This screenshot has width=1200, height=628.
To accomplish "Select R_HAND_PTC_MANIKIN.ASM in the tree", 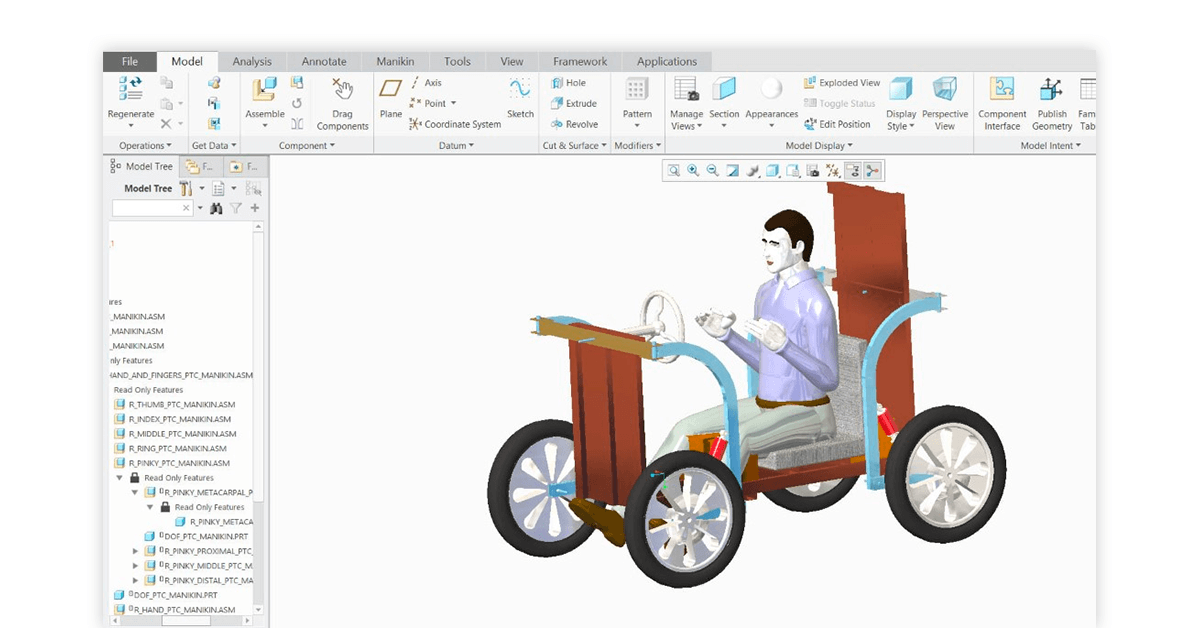I will tap(175, 609).
